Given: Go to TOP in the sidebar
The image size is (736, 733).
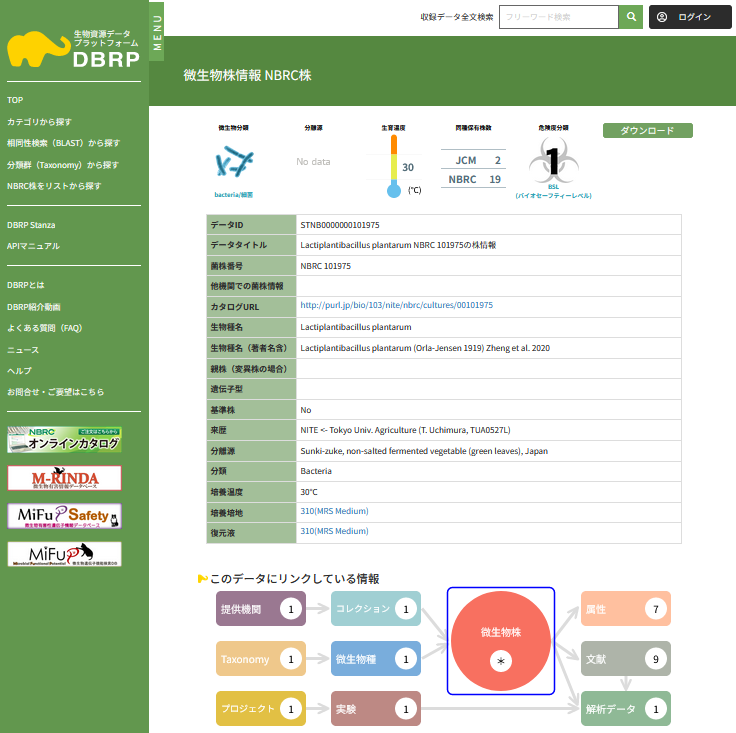Looking at the screenshot, I should [x=15, y=100].
